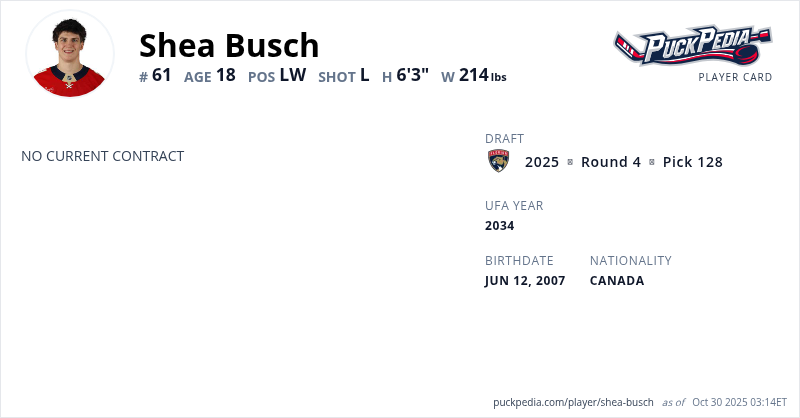
Task: Click the Pick 128 draft text
Action: [692, 162]
